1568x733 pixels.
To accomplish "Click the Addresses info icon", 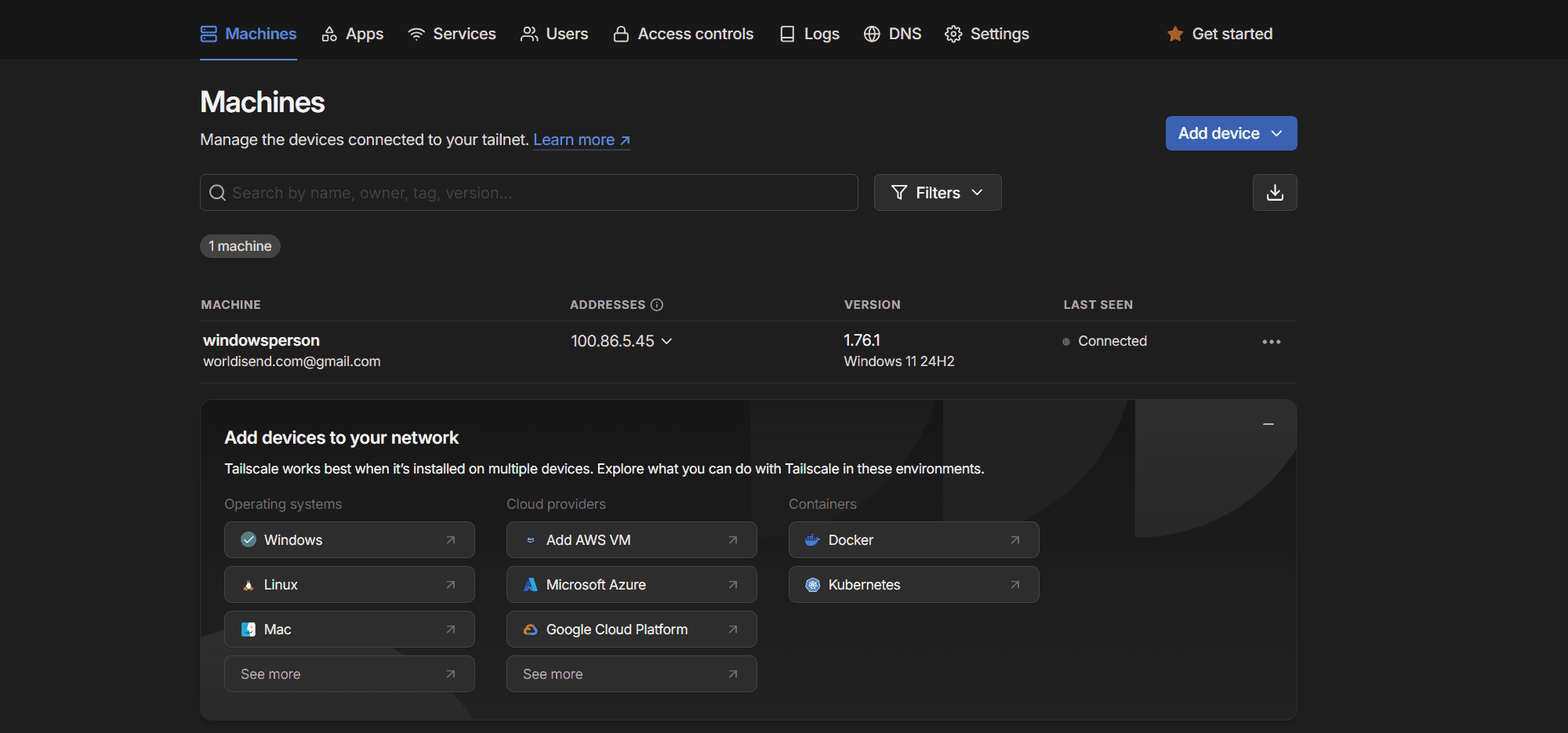I will 657,305.
